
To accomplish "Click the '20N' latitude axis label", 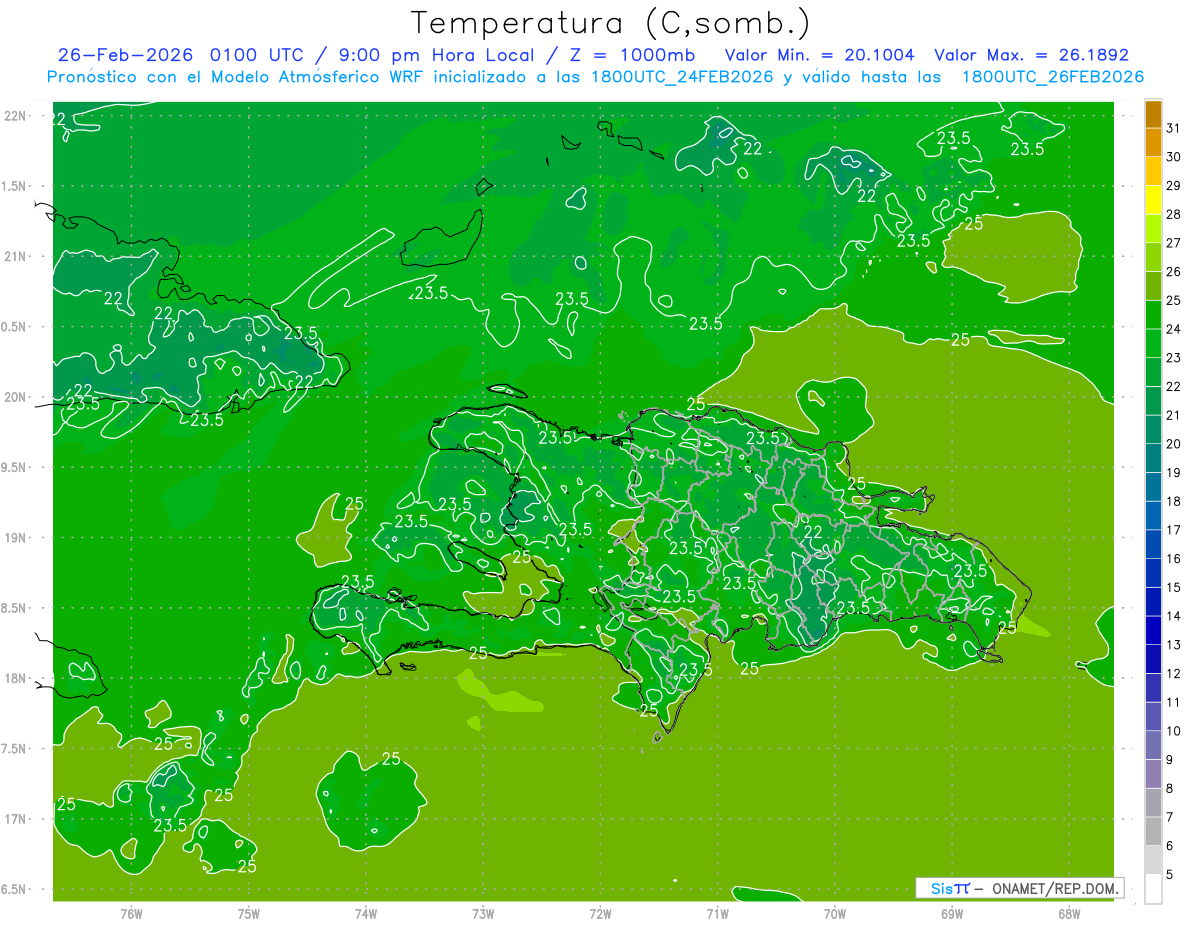I will point(15,397).
